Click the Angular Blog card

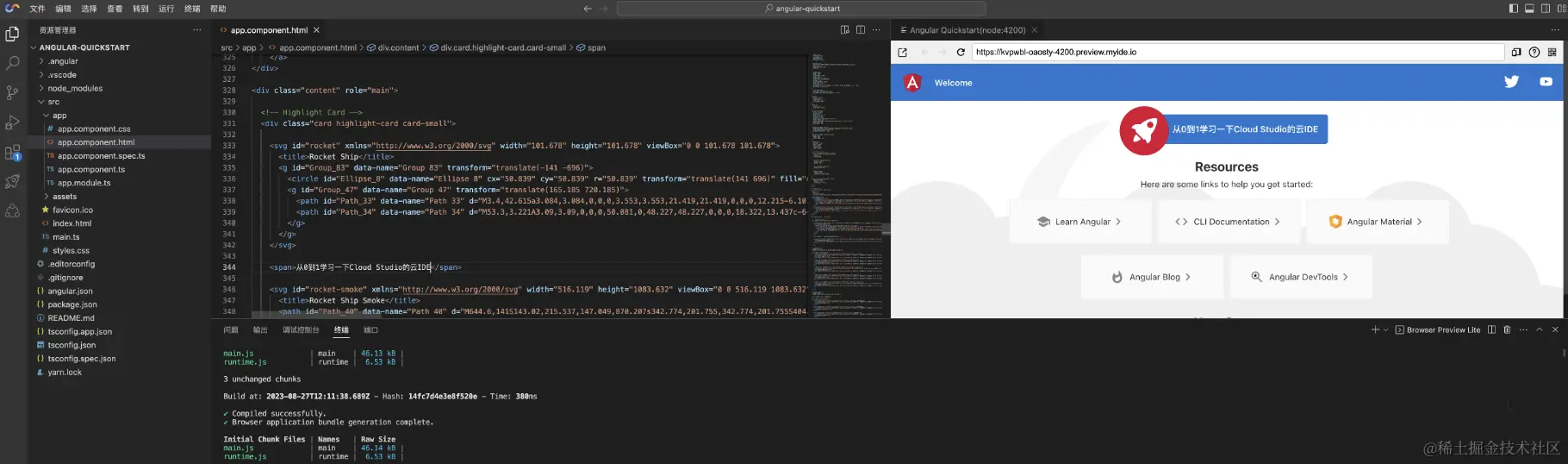[1152, 277]
